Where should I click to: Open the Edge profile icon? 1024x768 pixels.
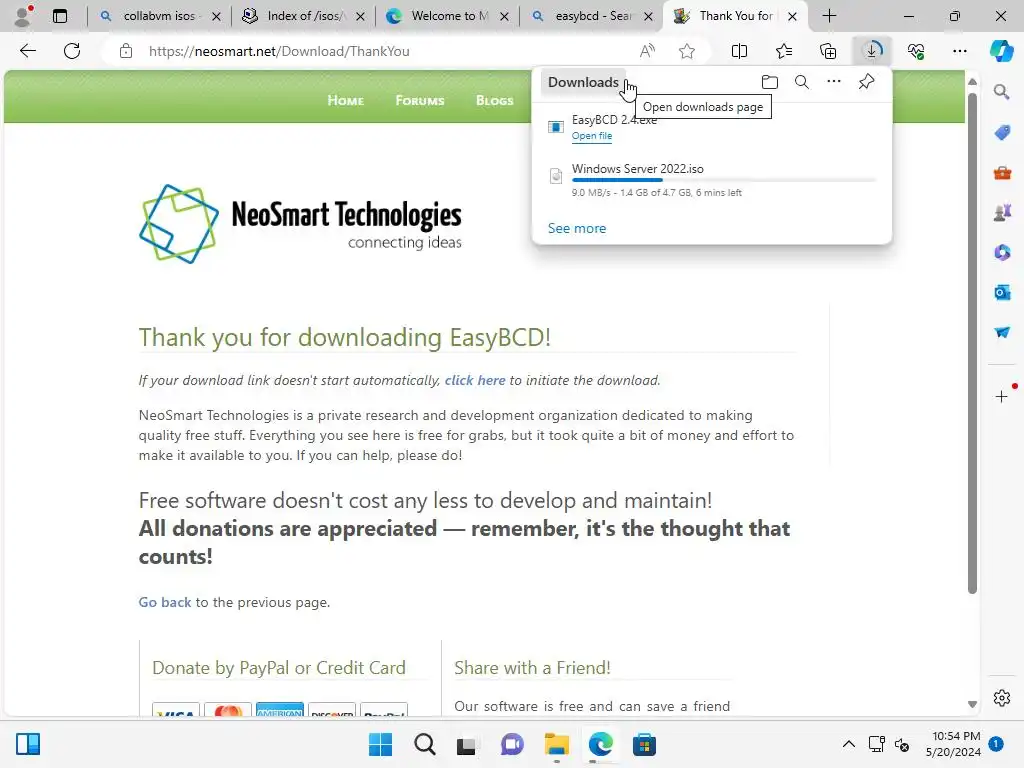click(x=24, y=16)
